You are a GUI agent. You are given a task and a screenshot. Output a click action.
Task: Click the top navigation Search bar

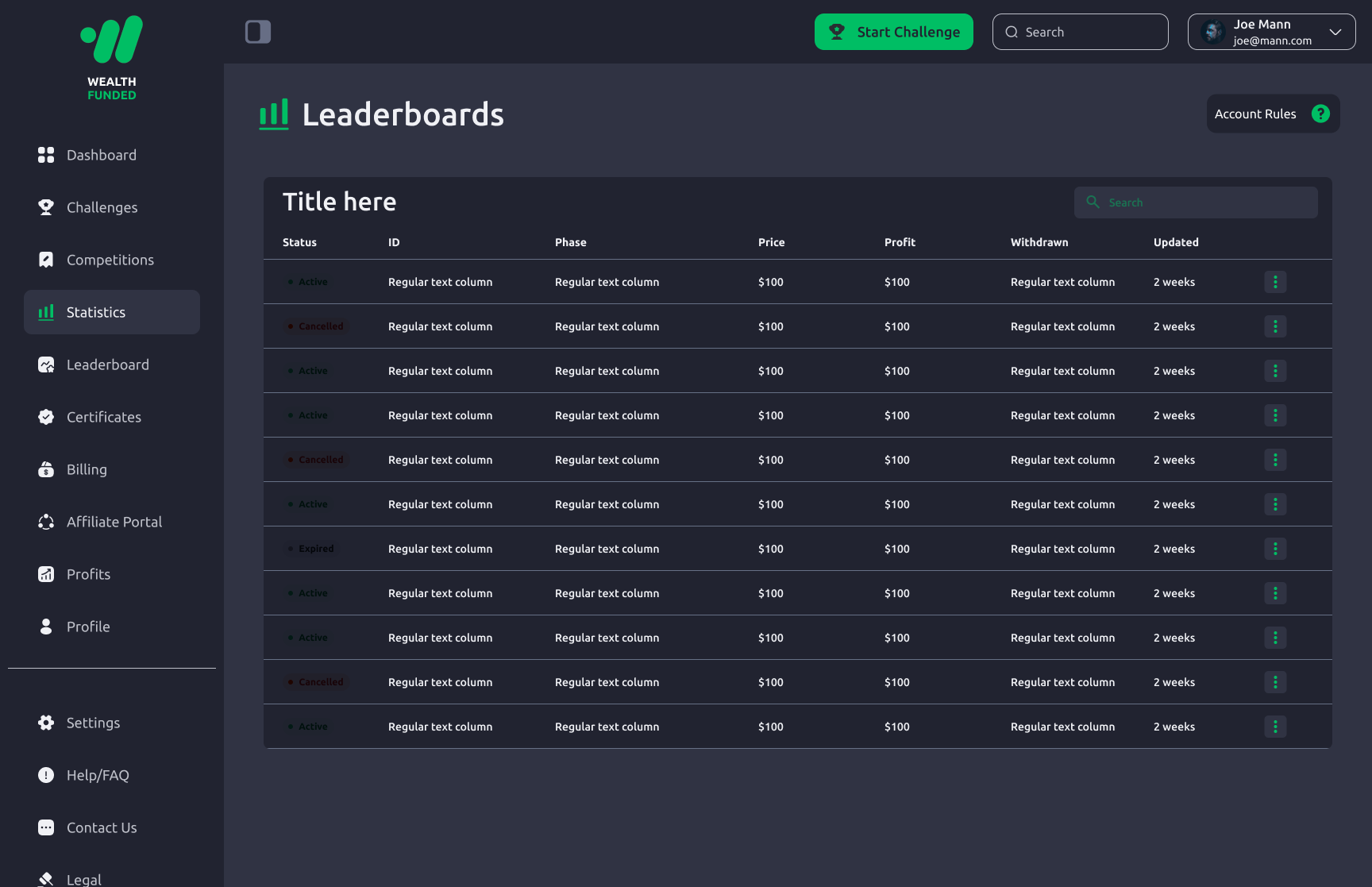[1080, 32]
